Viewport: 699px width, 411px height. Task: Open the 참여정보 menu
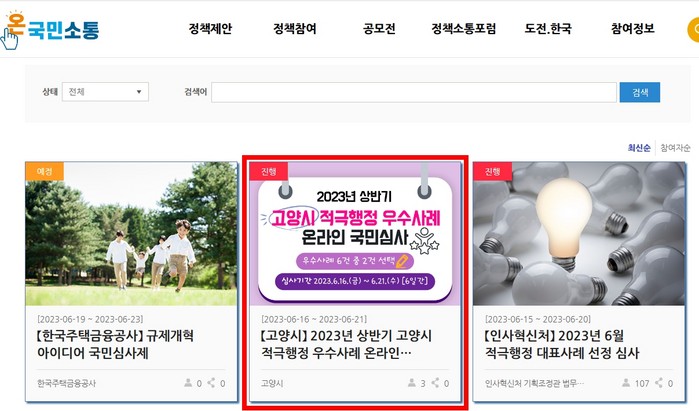633,29
